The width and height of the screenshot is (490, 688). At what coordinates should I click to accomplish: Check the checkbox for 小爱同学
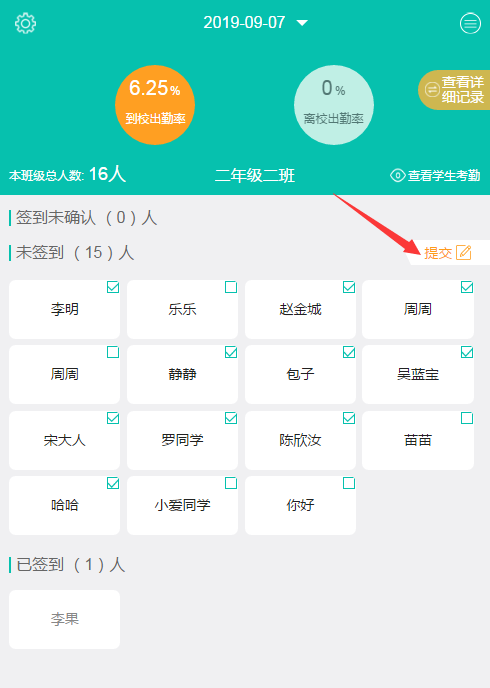[231, 483]
